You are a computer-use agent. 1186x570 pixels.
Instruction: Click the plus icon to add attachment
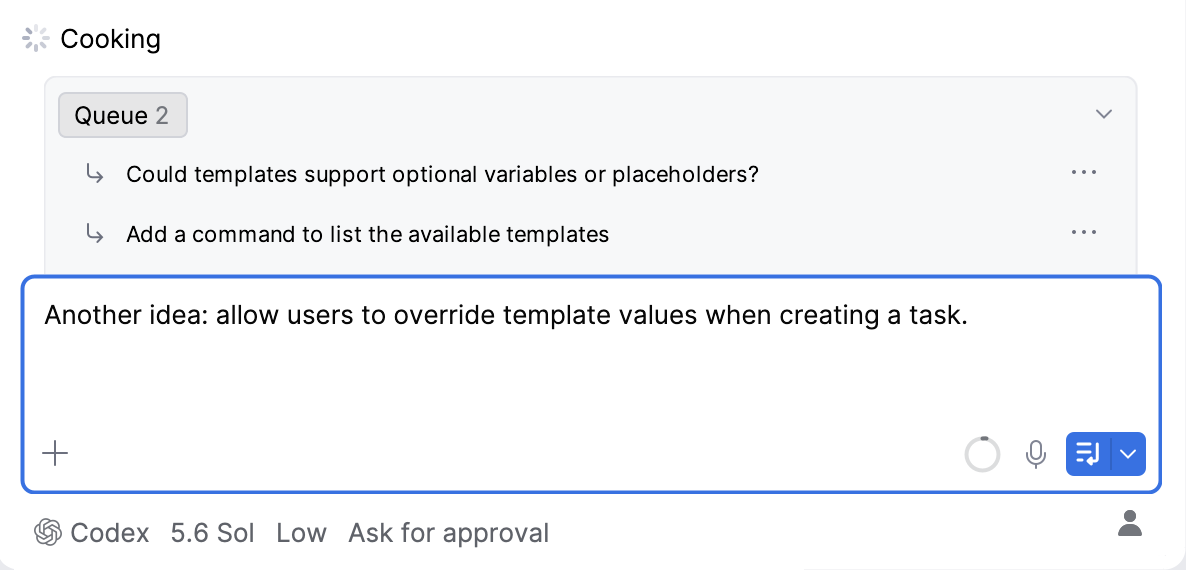(55, 454)
